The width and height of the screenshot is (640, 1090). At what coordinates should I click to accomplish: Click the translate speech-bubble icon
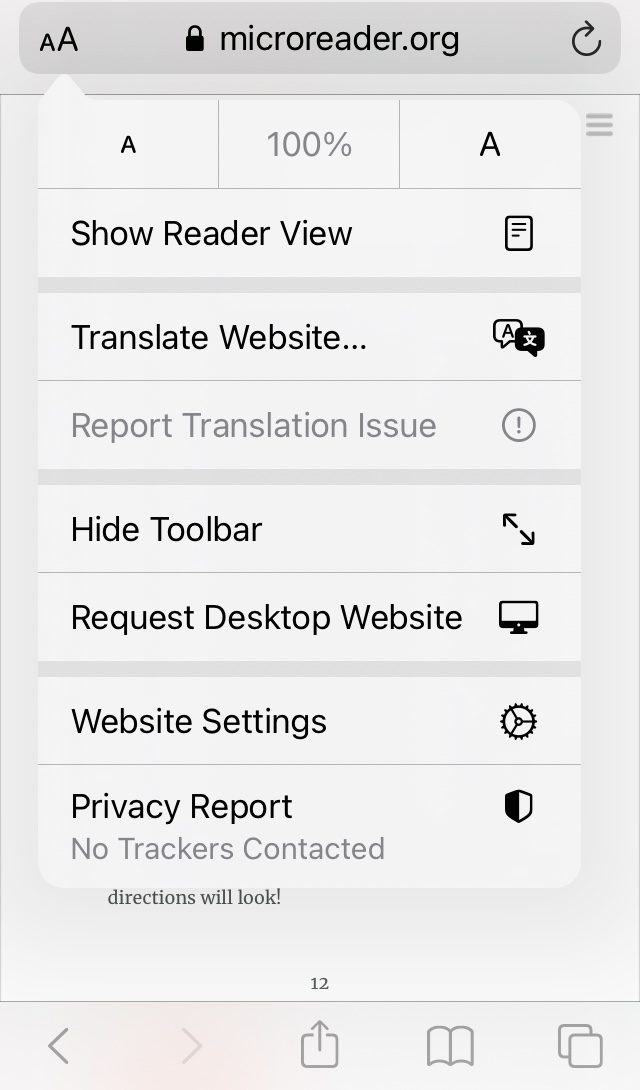[x=518, y=337]
